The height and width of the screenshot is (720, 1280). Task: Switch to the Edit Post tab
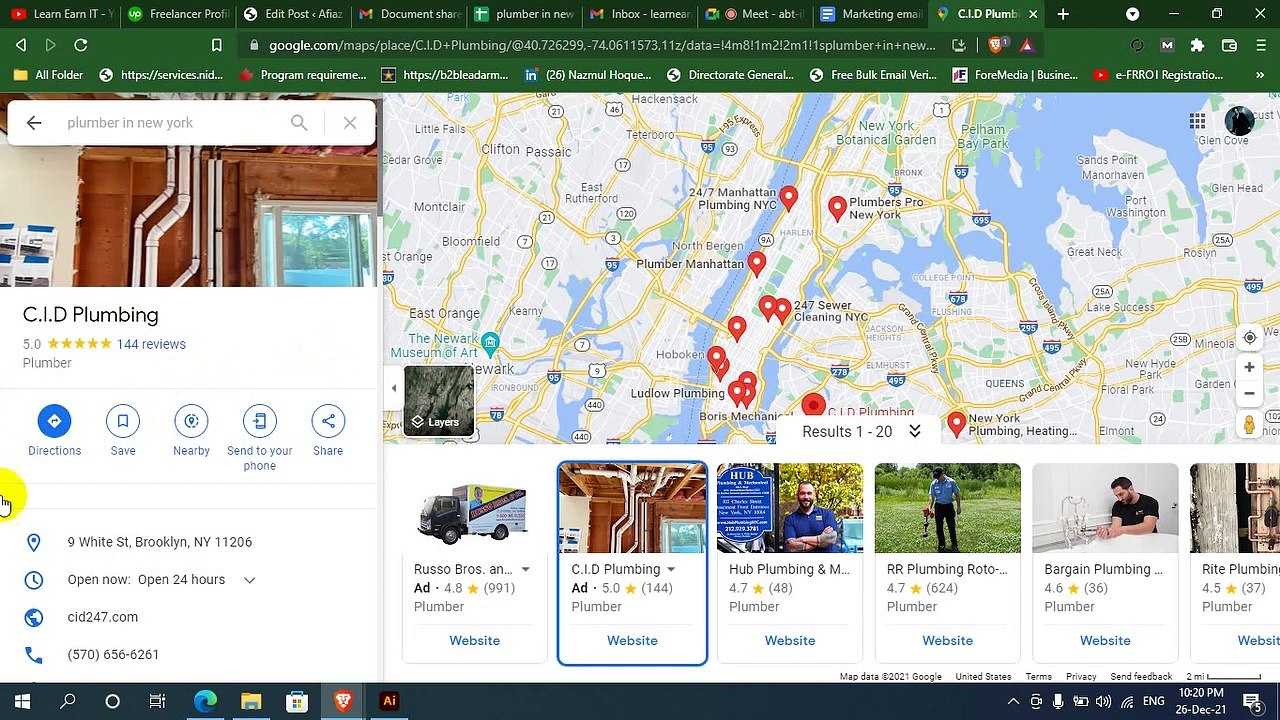click(x=295, y=14)
